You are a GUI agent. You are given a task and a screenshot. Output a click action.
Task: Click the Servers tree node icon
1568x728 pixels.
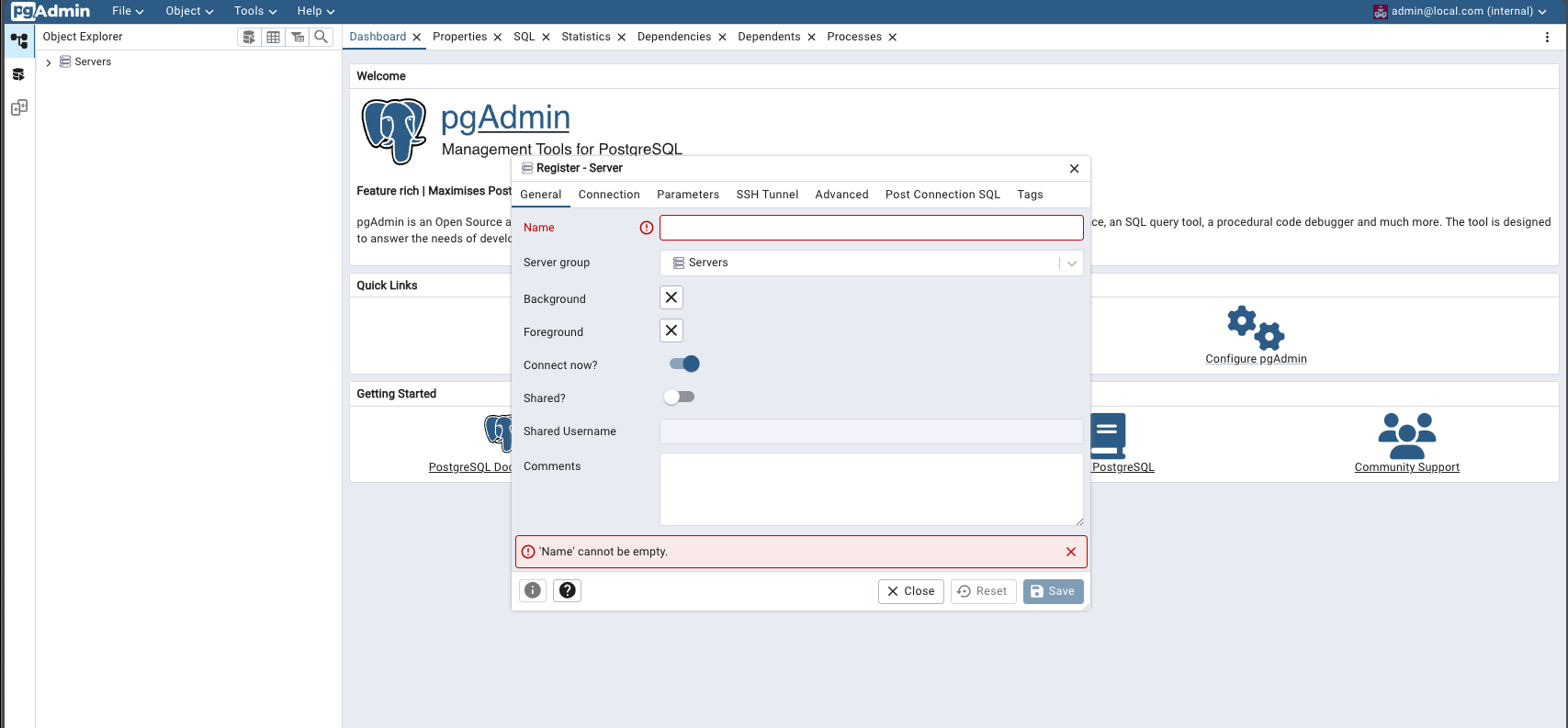click(x=65, y=62)
